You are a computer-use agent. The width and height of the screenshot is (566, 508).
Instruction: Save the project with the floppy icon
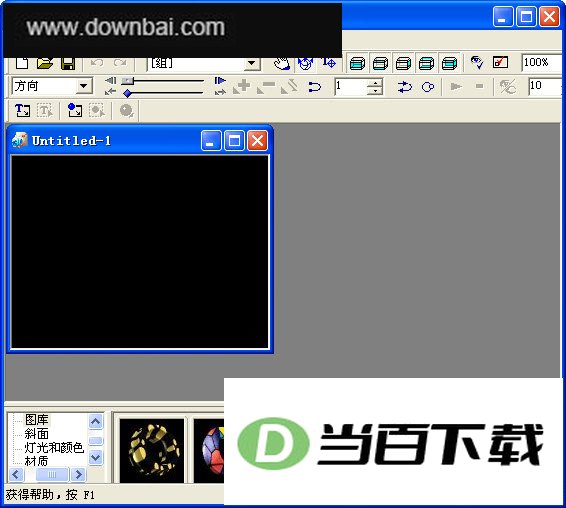click(68, 64)
